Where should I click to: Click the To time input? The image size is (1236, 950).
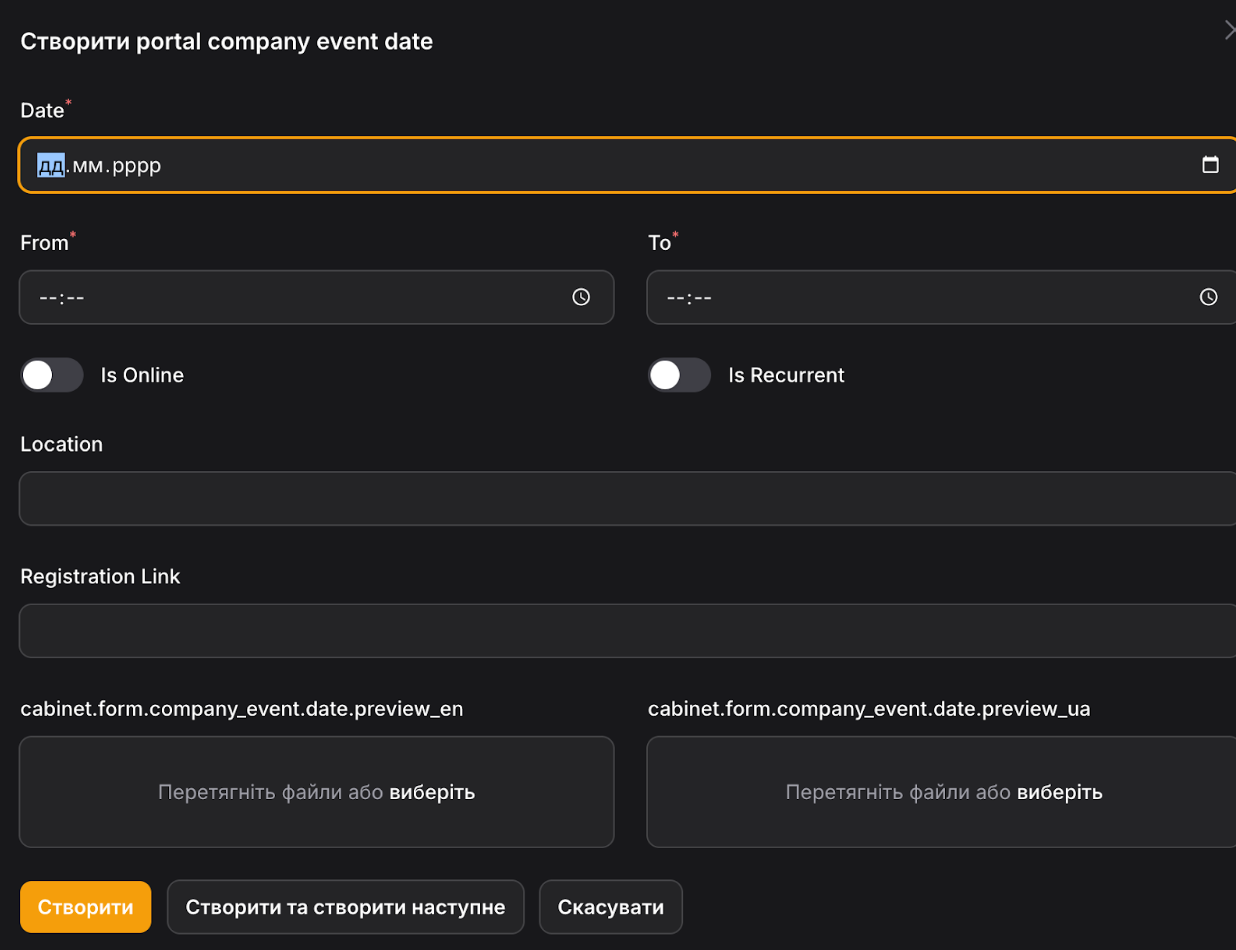click(920, 297)
